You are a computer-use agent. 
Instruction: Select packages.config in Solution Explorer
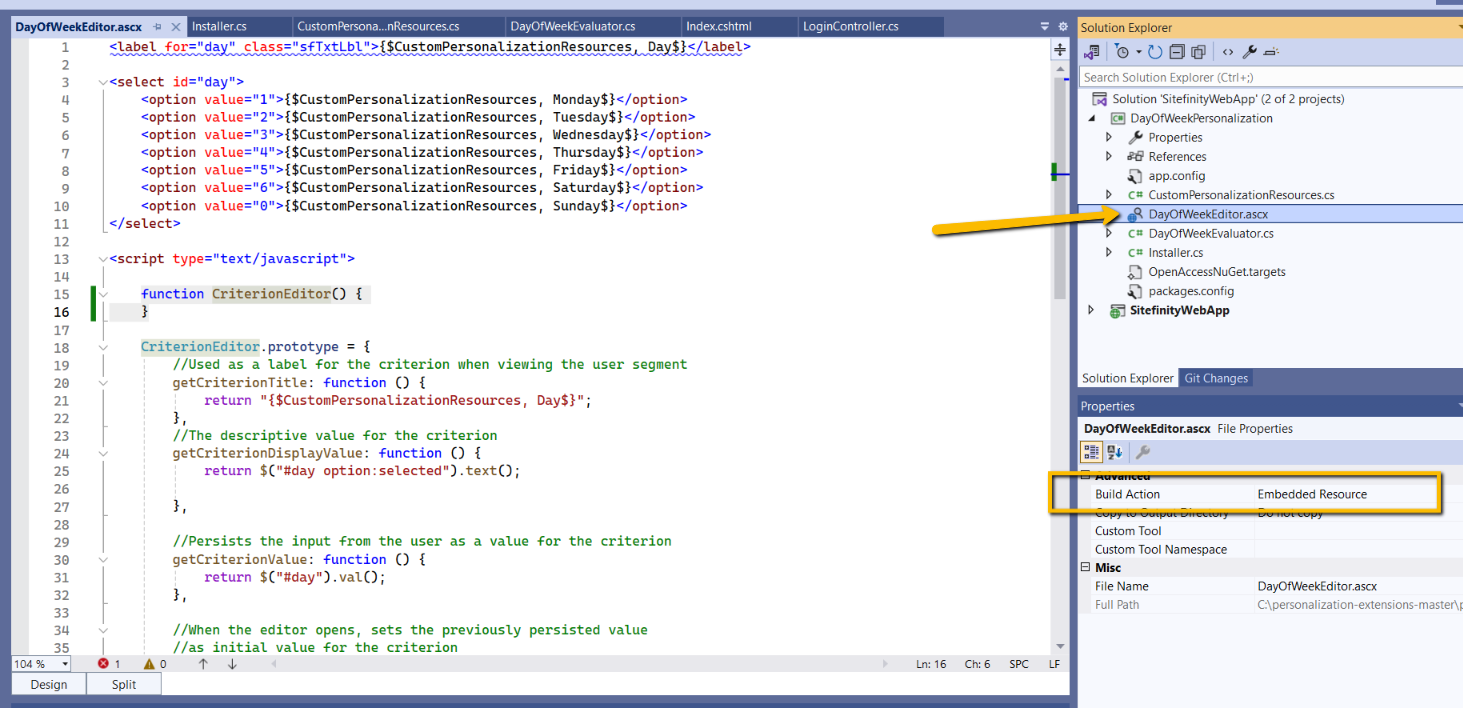[1191, 291]
